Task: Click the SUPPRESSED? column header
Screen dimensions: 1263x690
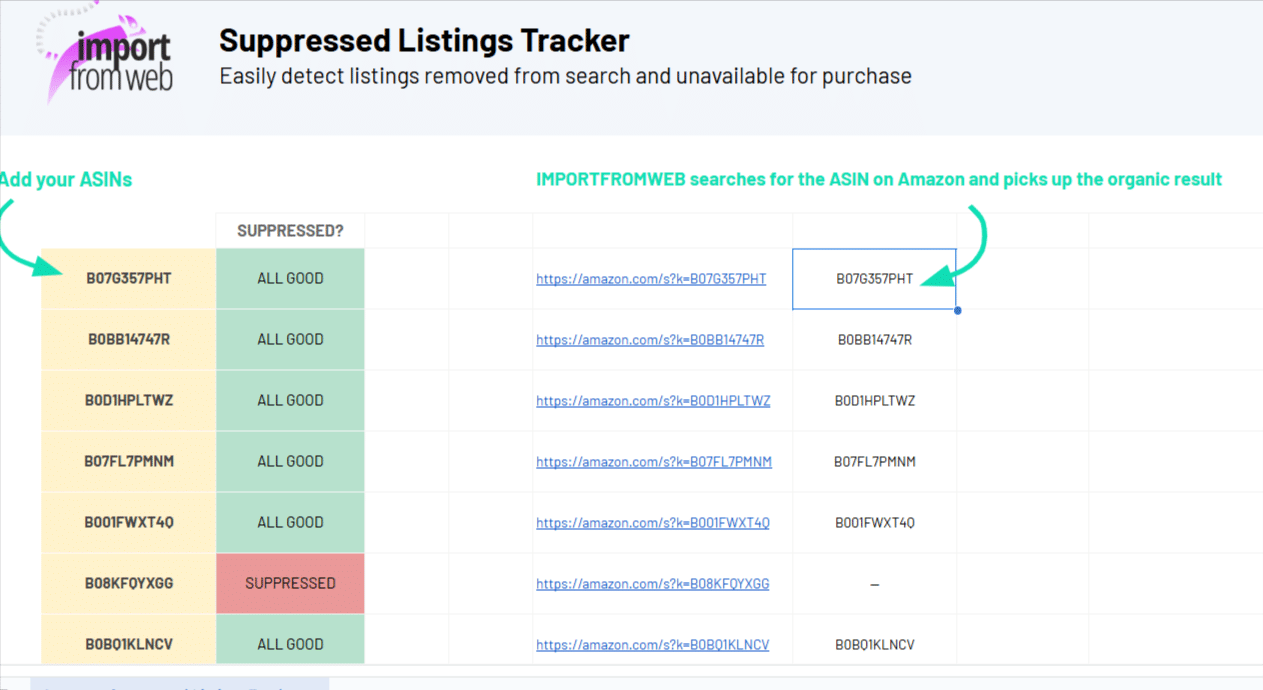Action: [x=290, y=231]
